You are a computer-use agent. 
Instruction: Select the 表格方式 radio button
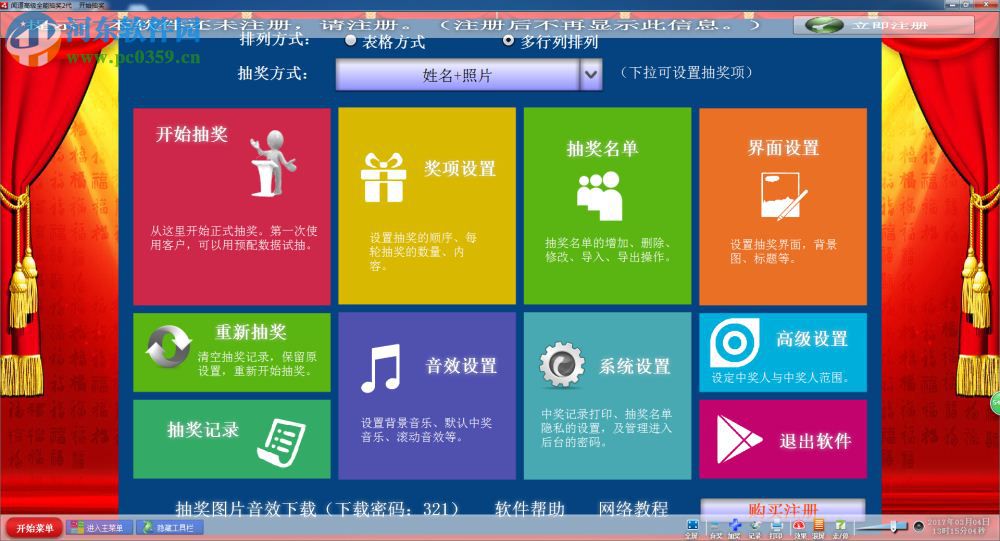pyautogui.click(x=350, y=41)
